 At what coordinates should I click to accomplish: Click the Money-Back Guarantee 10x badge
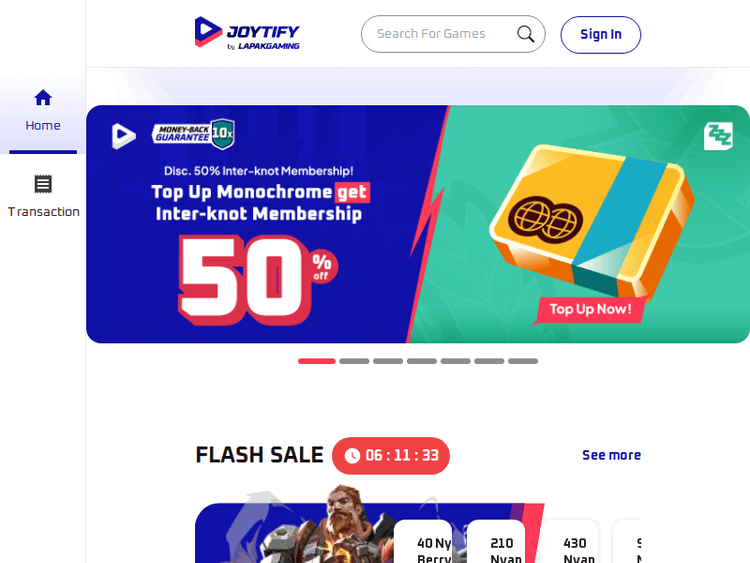point(193,134)
